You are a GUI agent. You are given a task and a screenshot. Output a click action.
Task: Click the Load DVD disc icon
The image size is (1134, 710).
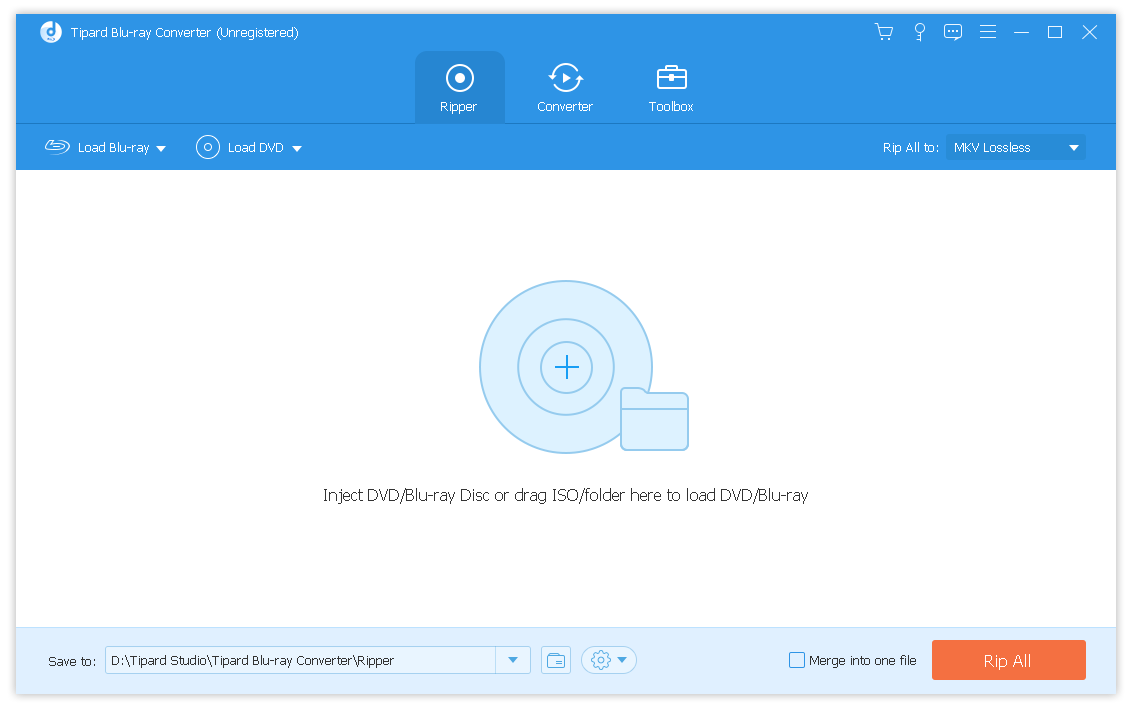click(207, 147)
